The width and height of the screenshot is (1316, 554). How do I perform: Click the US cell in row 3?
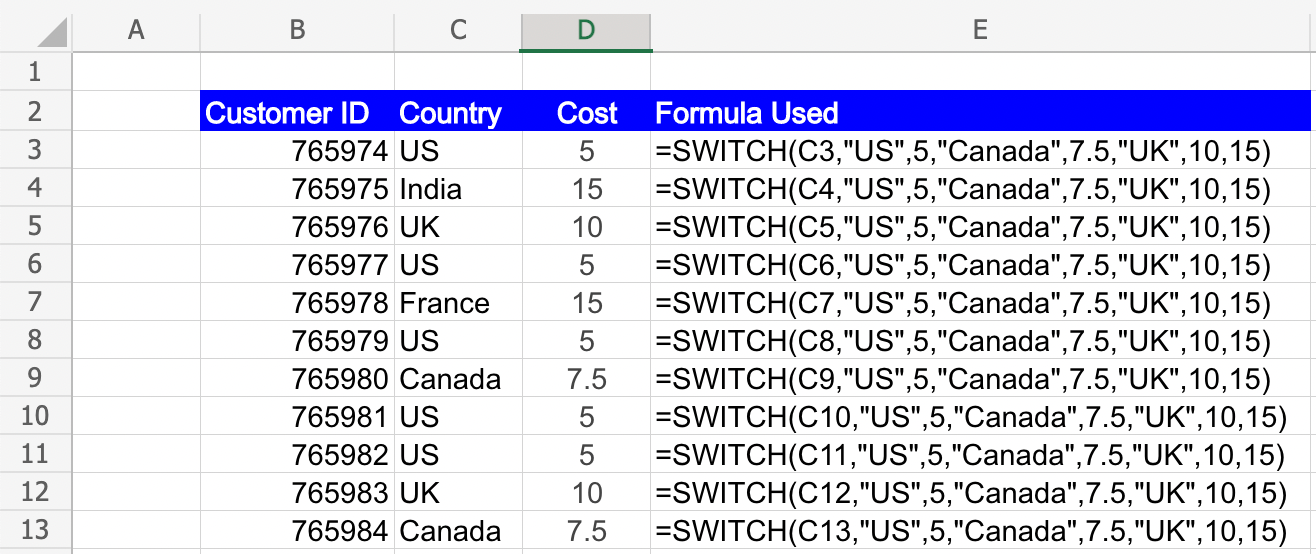pyautogui.click(x=458, y=150)
